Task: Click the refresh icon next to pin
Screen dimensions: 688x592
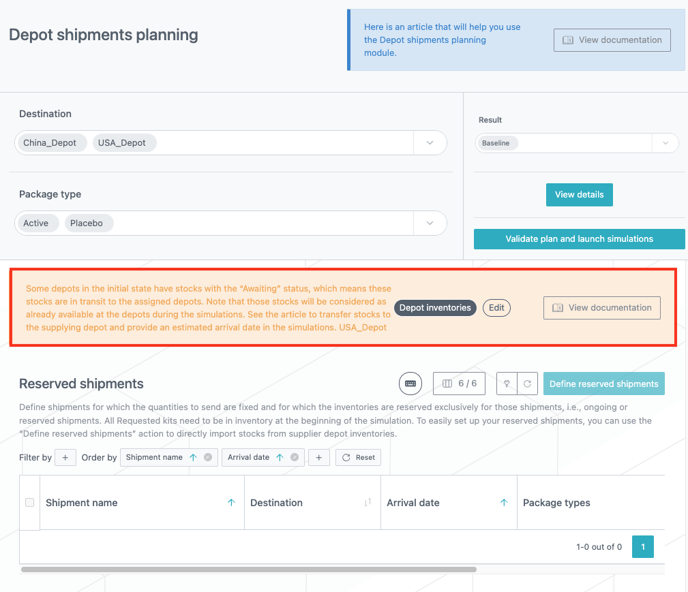Action: coord(526,384)
